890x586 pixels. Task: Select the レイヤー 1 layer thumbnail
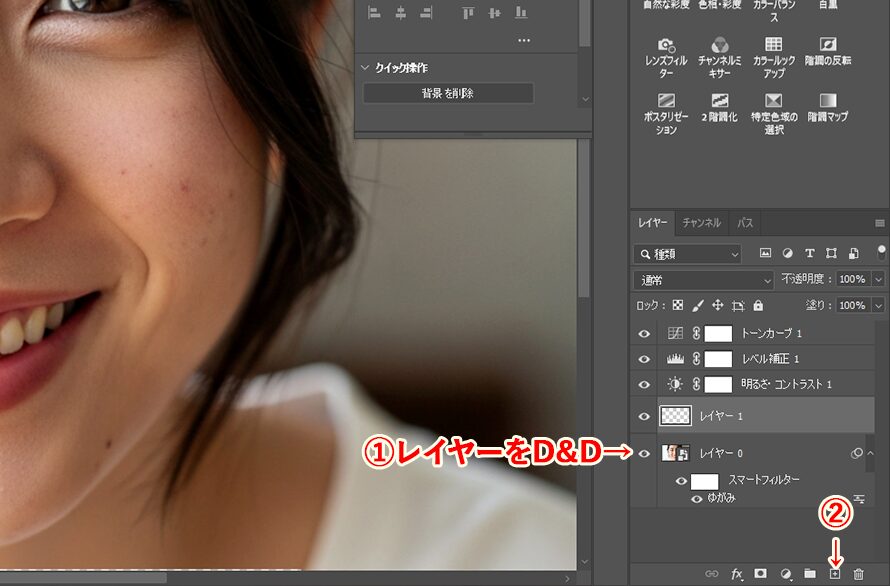674,416
